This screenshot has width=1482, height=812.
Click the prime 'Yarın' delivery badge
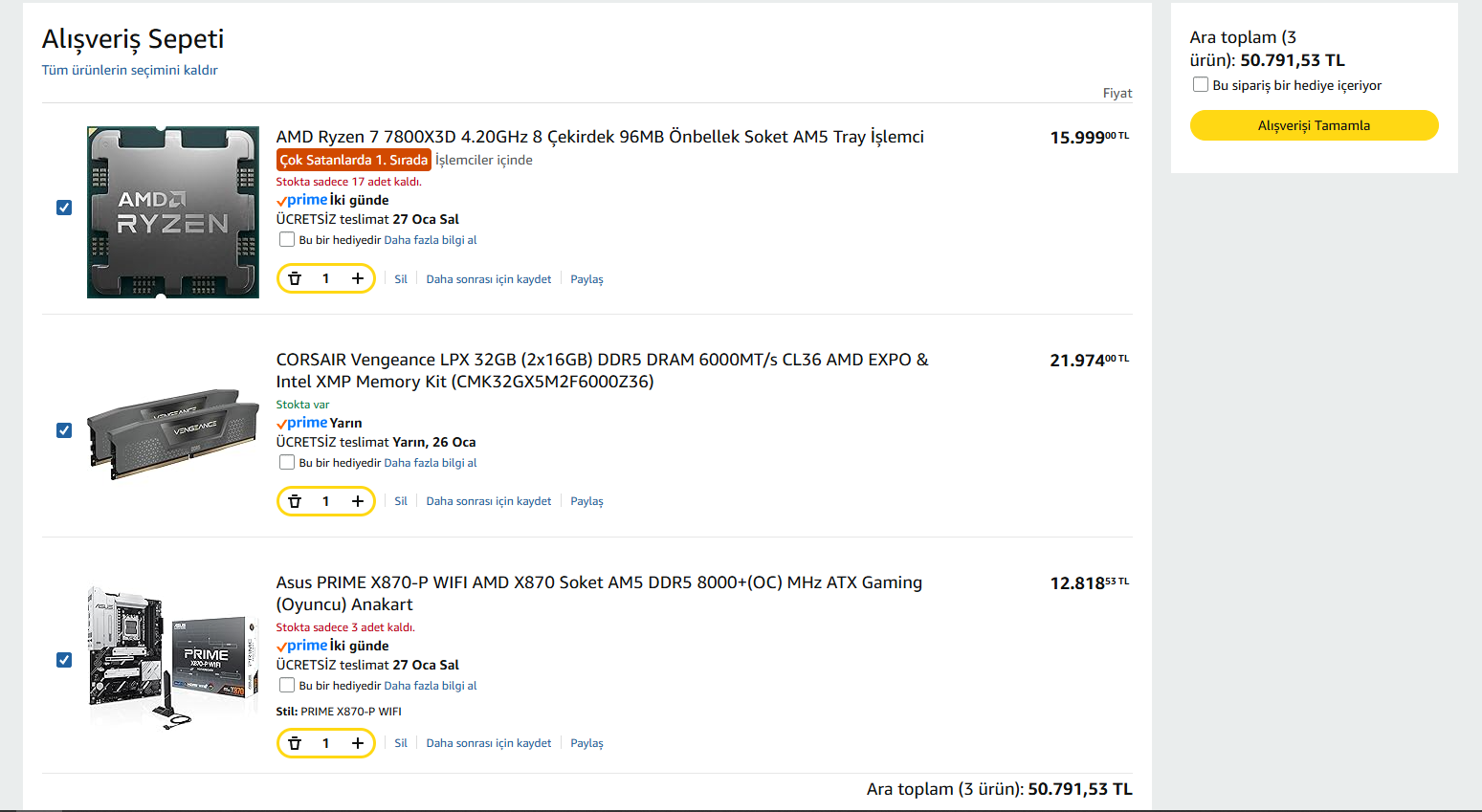[x=320, y=423]
